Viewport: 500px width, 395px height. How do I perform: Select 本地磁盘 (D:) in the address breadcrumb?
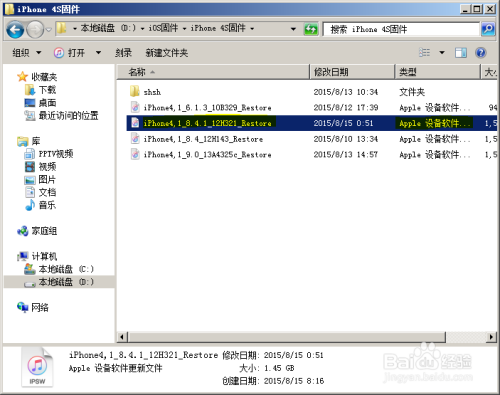[x=108, y=28]
